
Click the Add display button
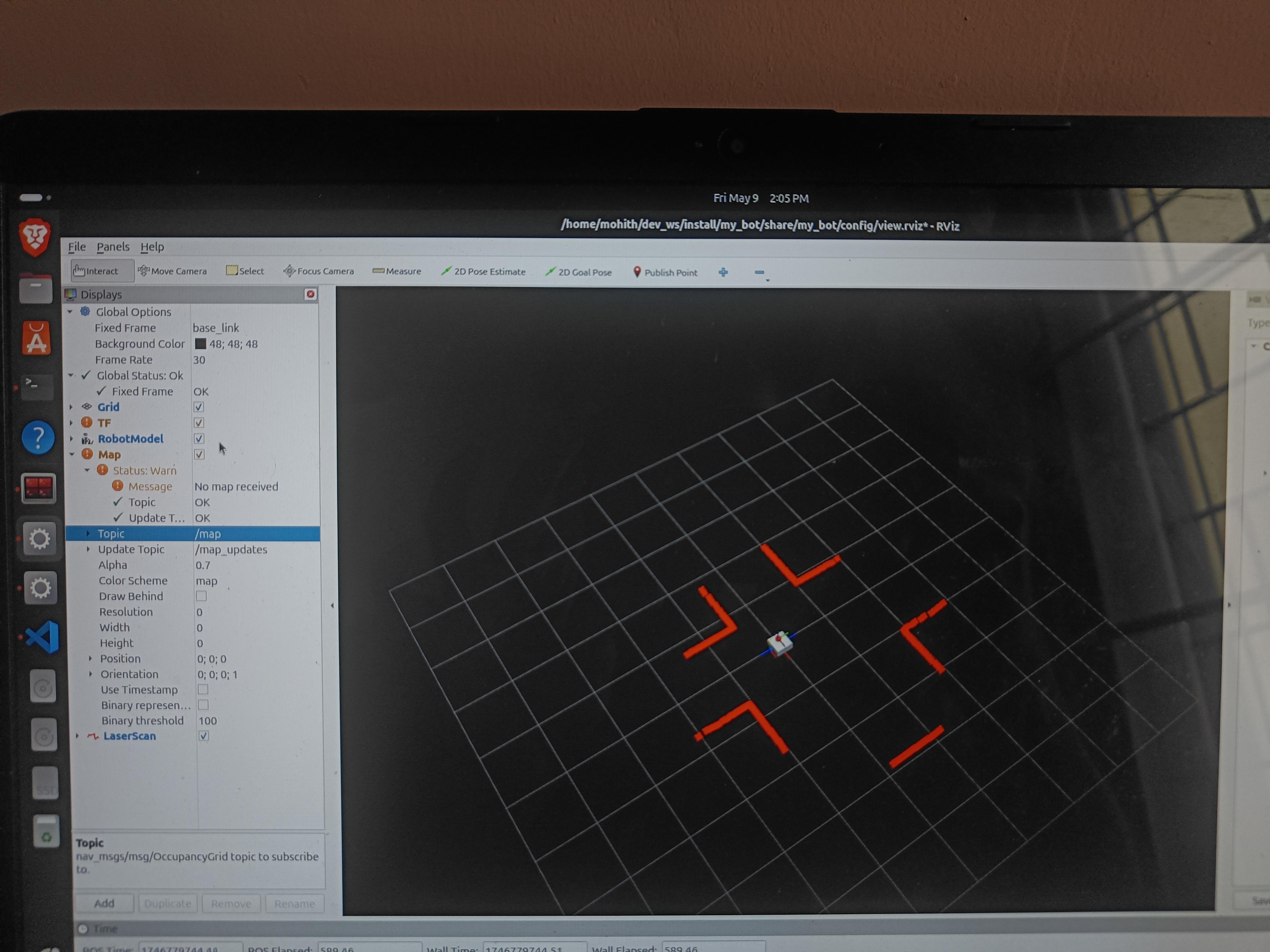click(x=104, y=903)
